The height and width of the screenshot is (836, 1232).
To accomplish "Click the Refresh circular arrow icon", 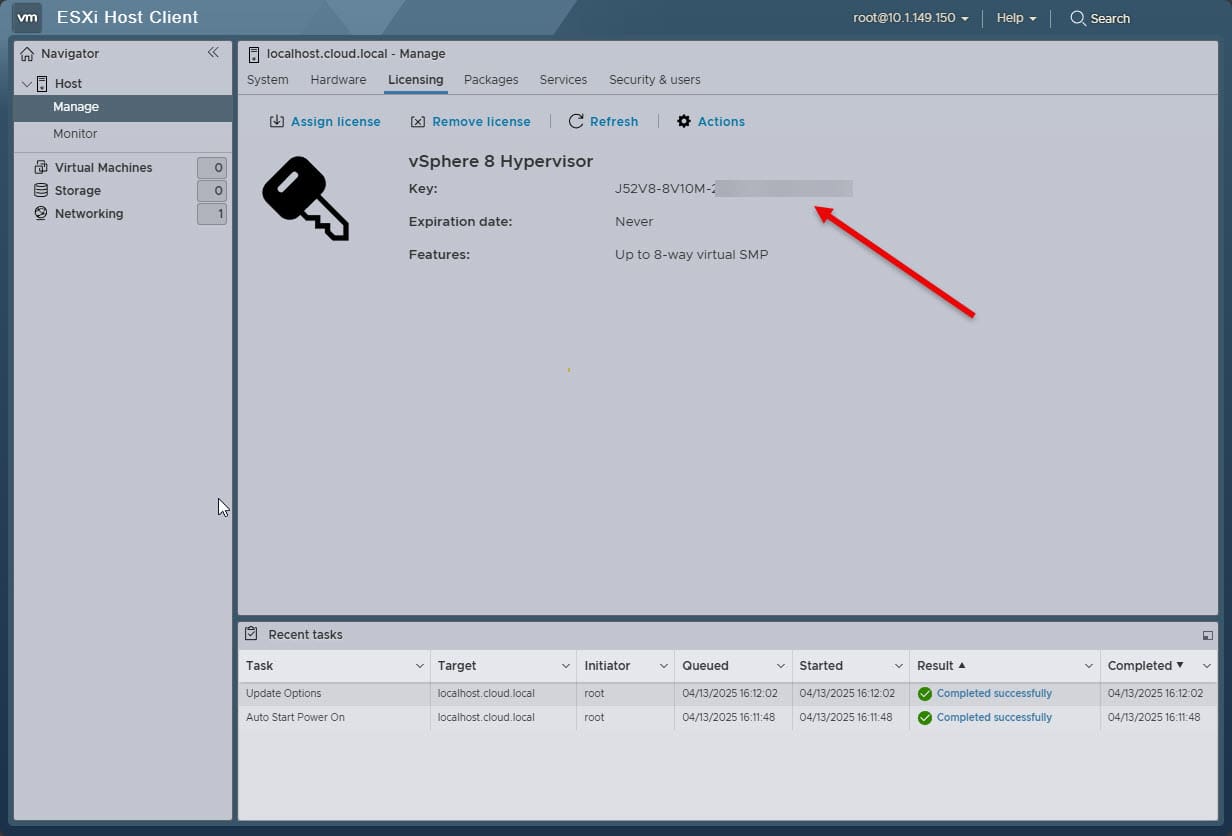I will 576,121.
